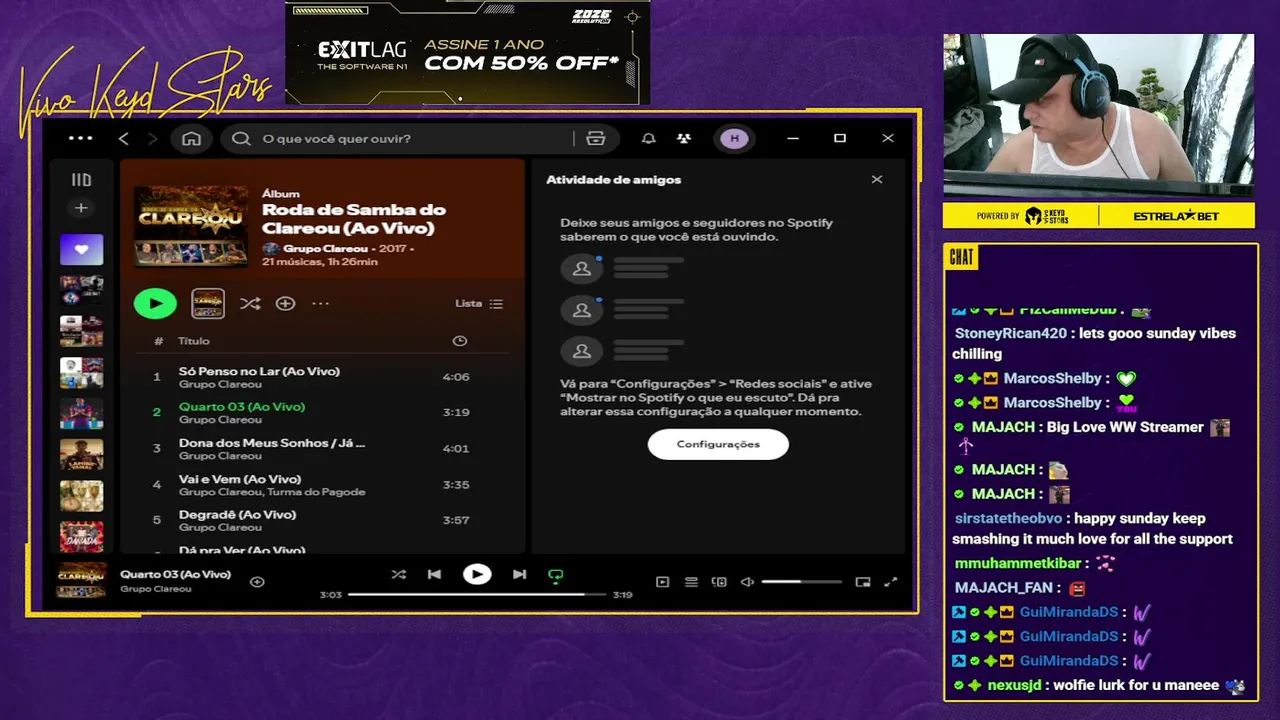The height and width of the screenshot is (720, 1280).
Task: Skip to previous track
Action: pyautogui.click(x=434, y=574)
